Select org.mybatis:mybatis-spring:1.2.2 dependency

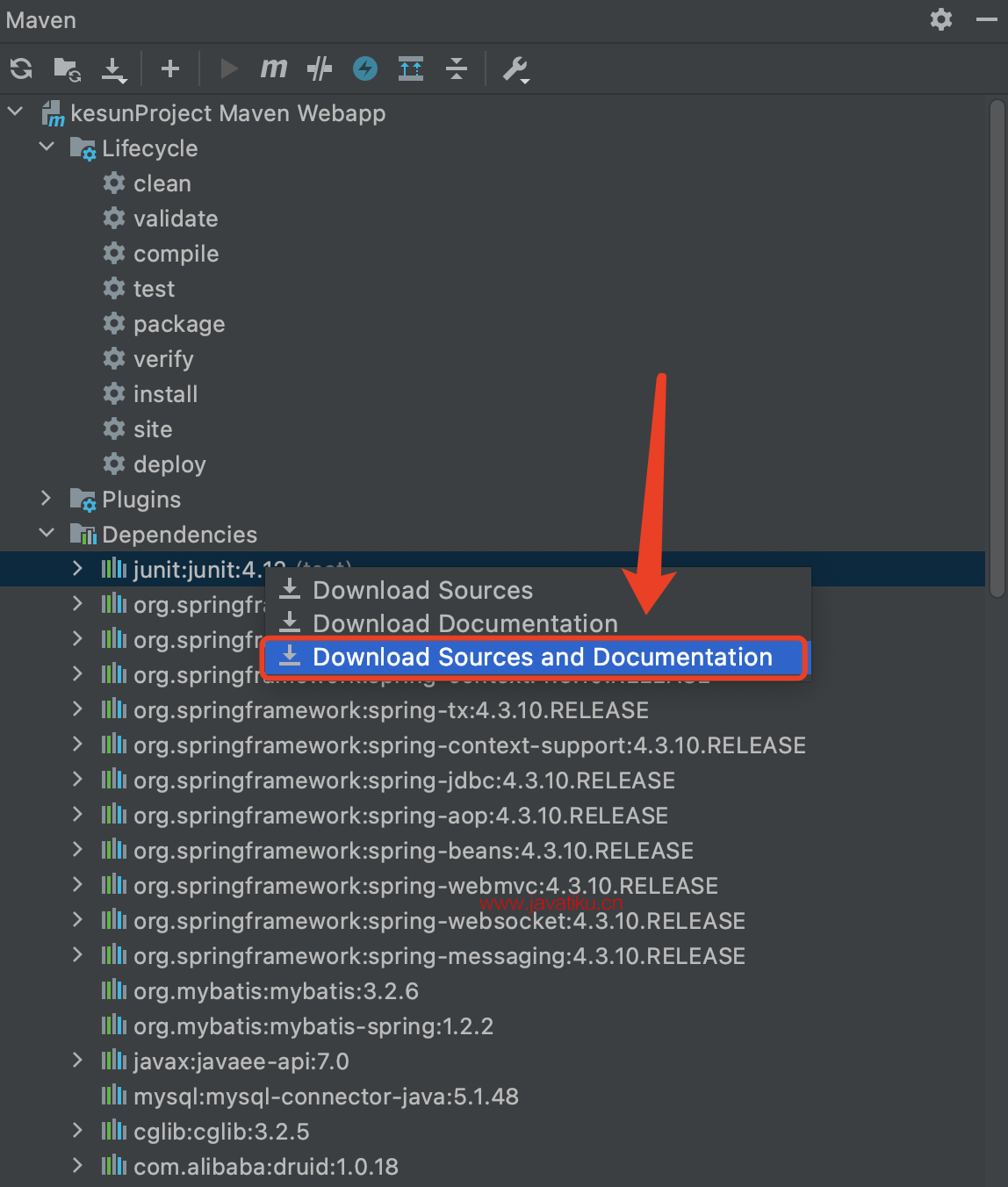coord(313,1026)
